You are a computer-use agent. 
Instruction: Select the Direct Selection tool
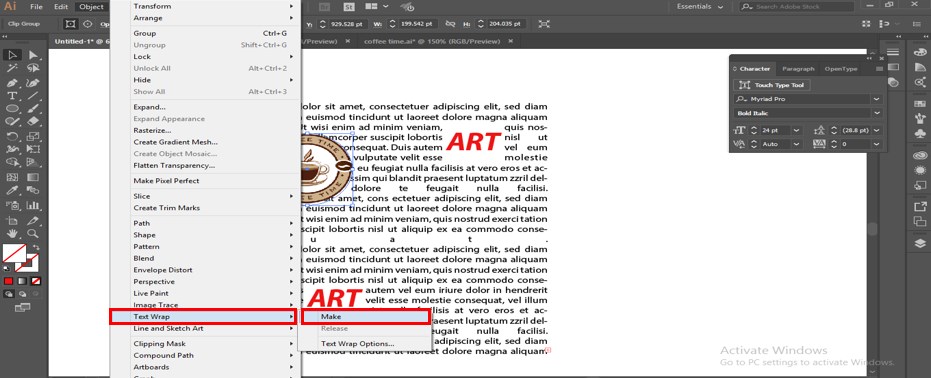[33, 55]
